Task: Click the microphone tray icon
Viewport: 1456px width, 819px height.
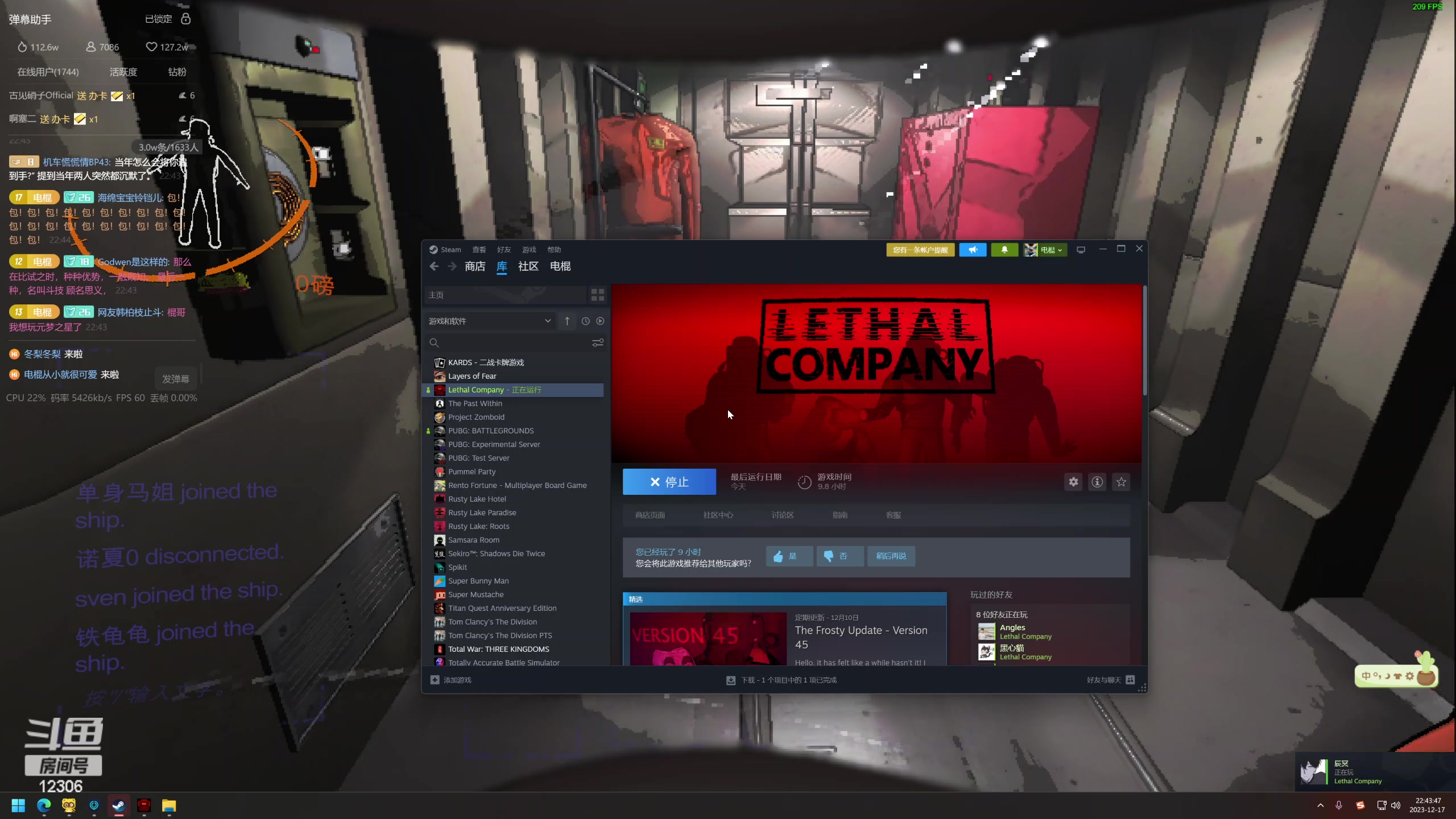Action: coord(1339,805)
